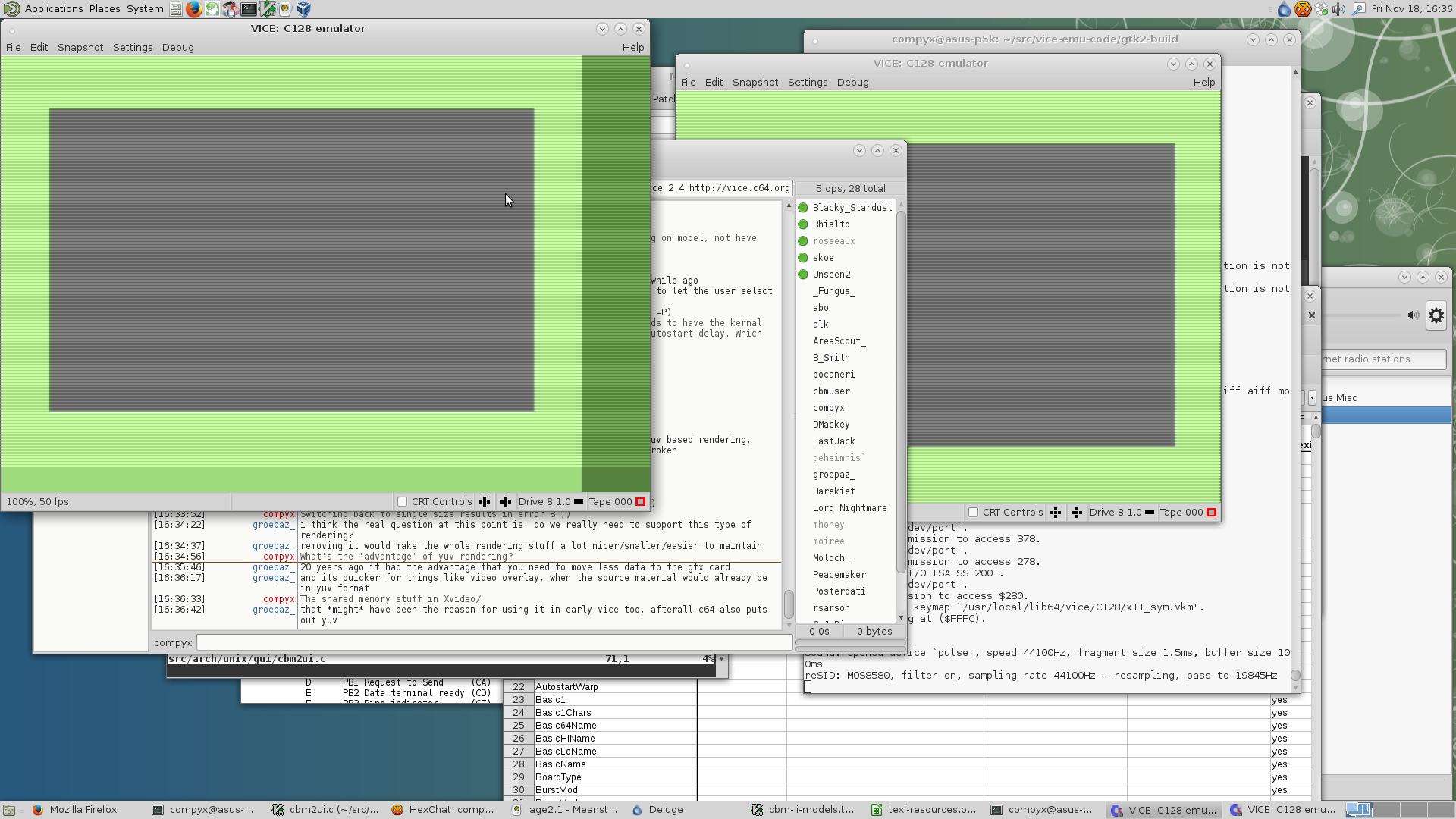The width and height of the screenshot is (1456, 819).
Task: Click the compyx nick button beside the input box
Action: (173, 642)
